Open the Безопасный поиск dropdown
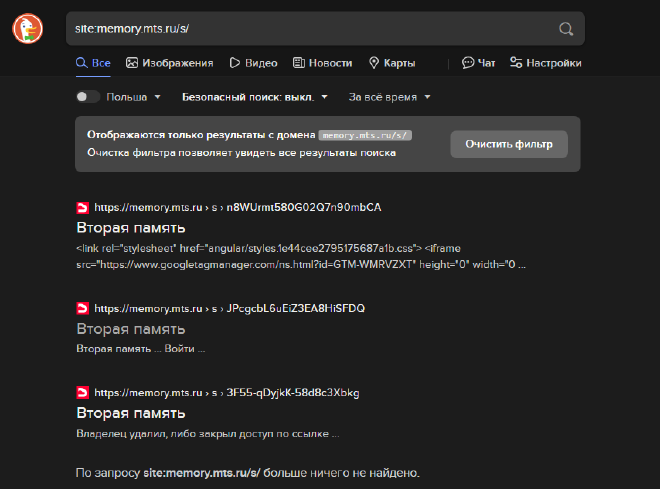Screen dimensions: 660x489 [255, 97]
